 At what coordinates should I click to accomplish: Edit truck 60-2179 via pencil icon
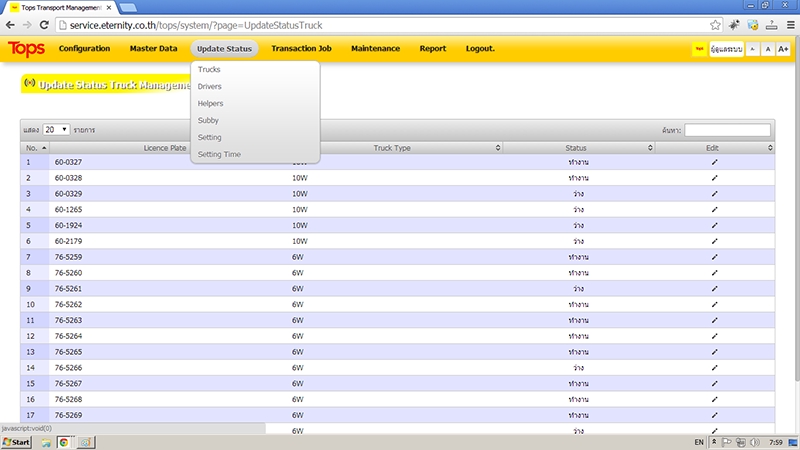[x=714, y=241]
